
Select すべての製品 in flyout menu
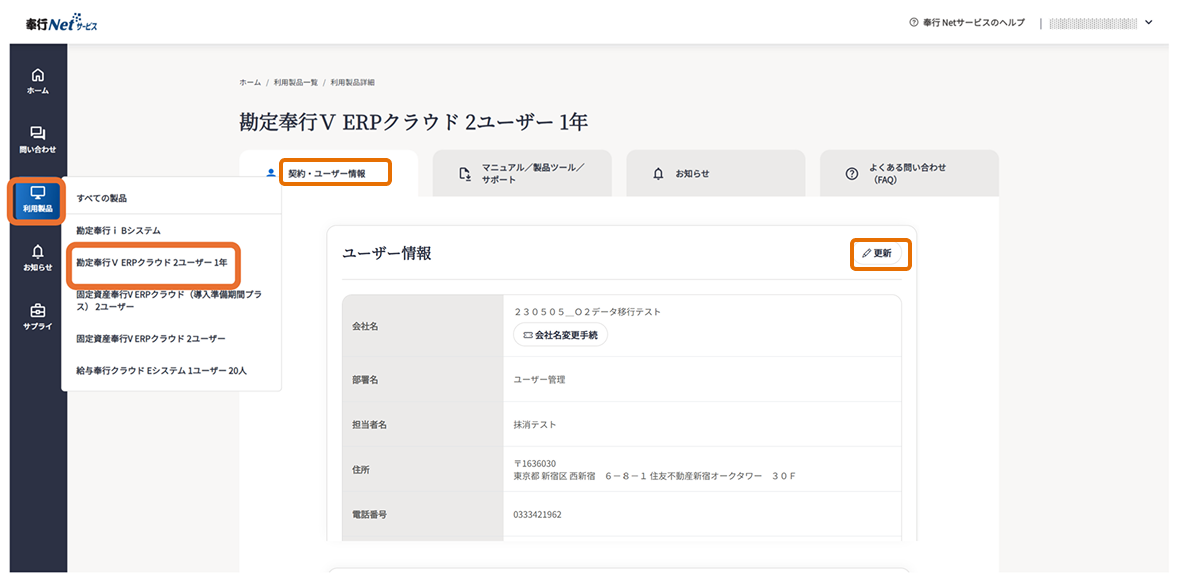click(x=102, y=198)
